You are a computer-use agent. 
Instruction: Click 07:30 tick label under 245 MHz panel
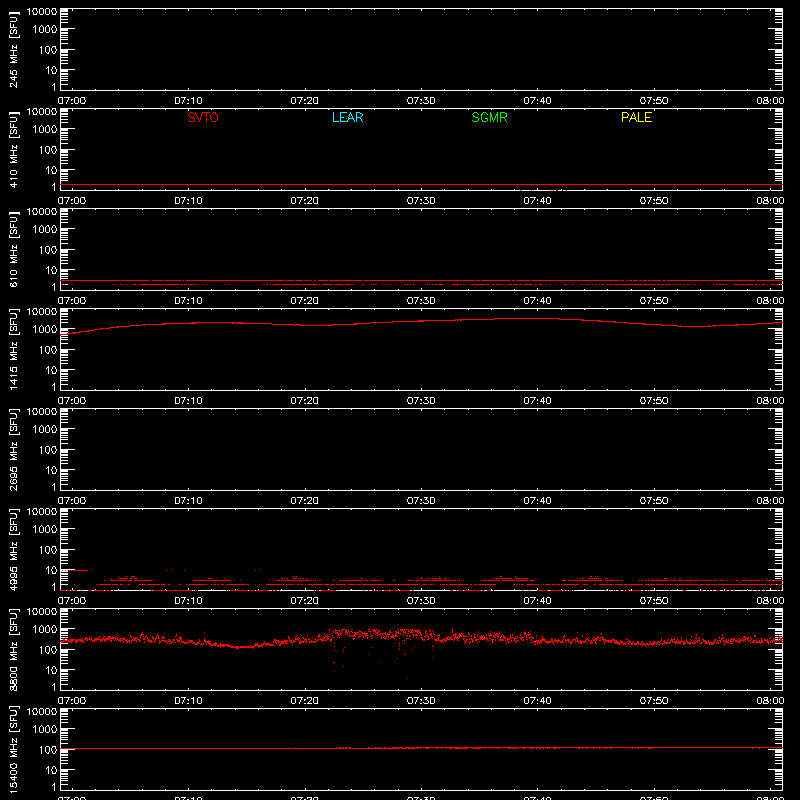421,101
